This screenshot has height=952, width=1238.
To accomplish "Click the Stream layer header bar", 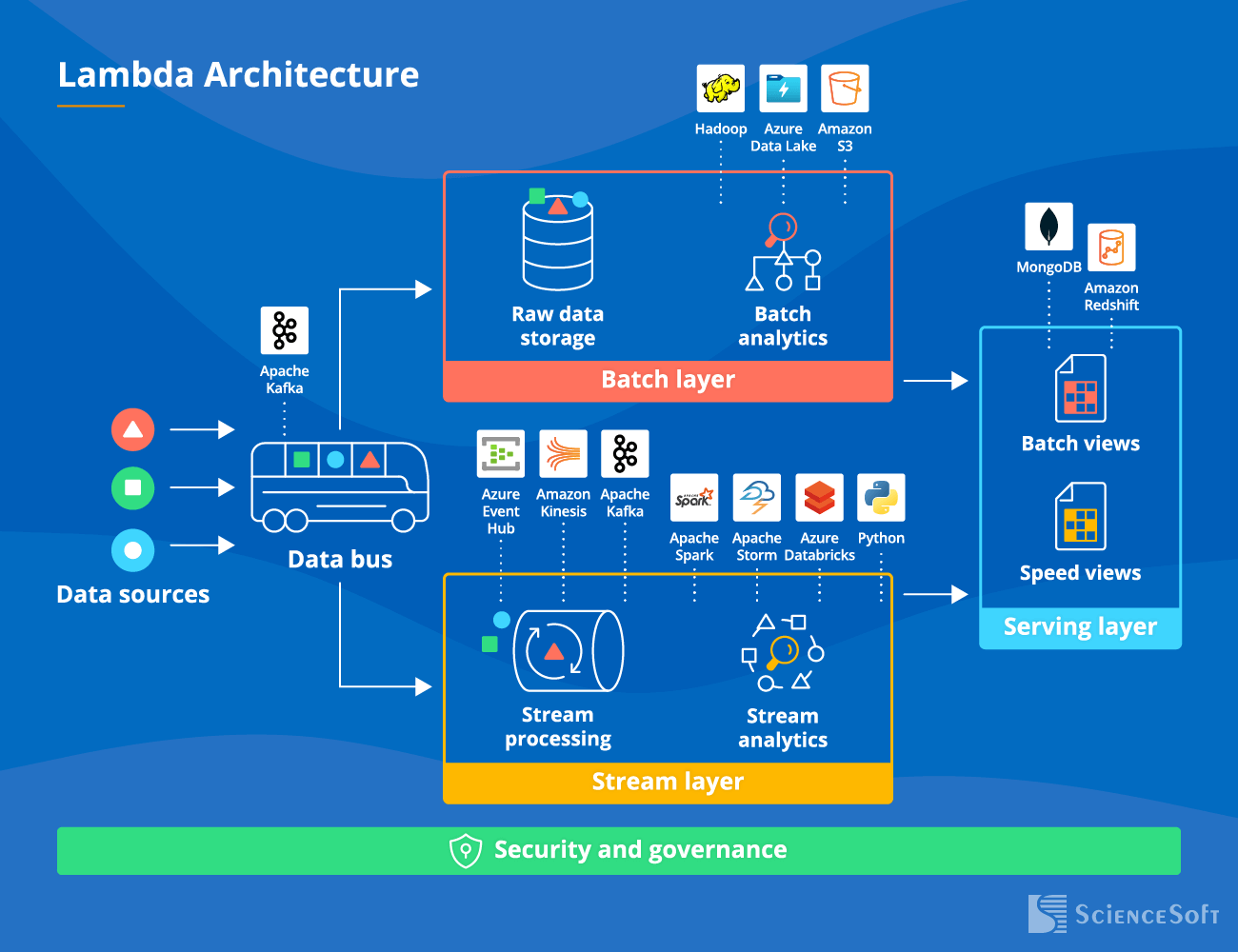I will 668,782.
